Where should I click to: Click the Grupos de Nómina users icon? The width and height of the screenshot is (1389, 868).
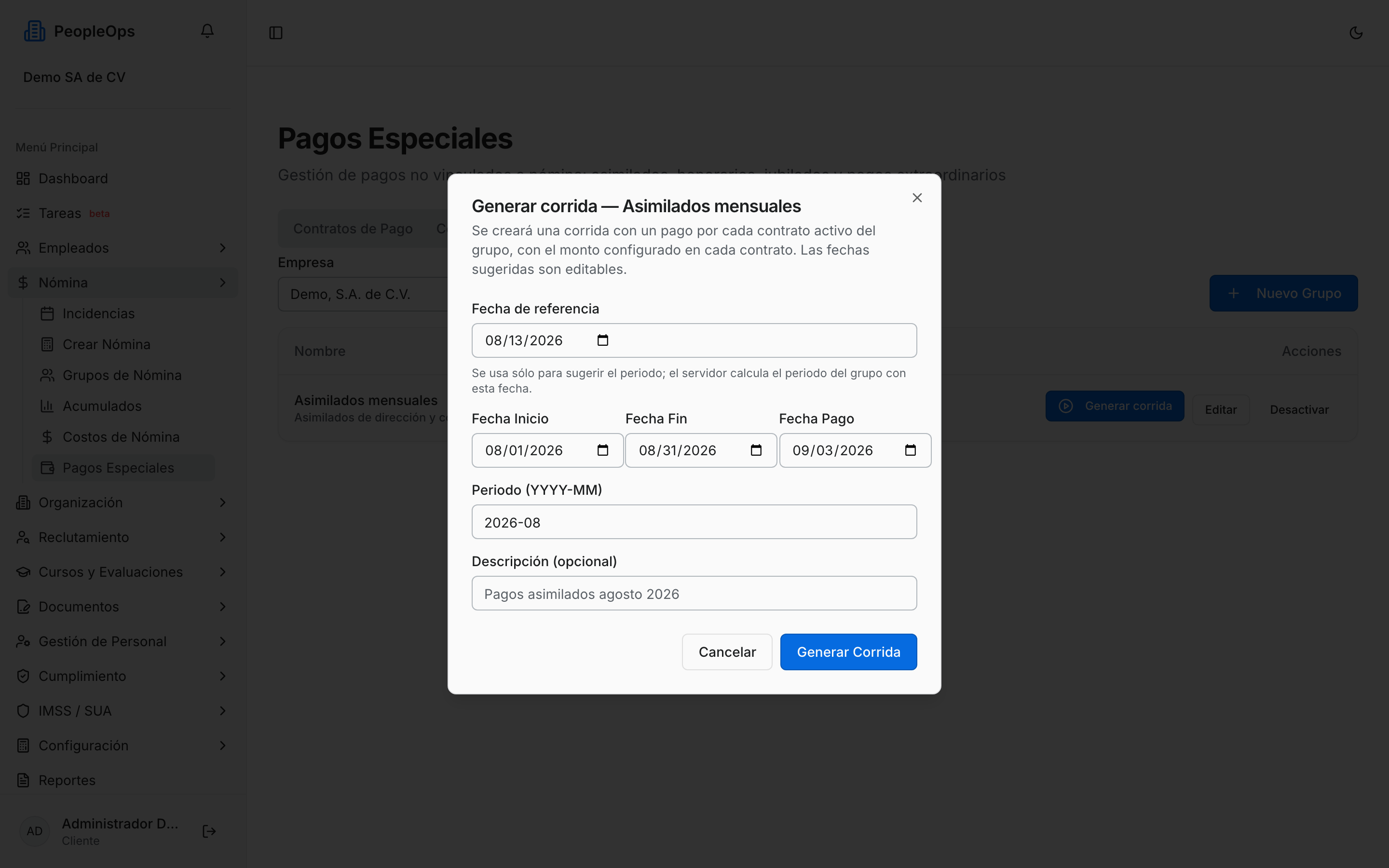pos(47,376)
